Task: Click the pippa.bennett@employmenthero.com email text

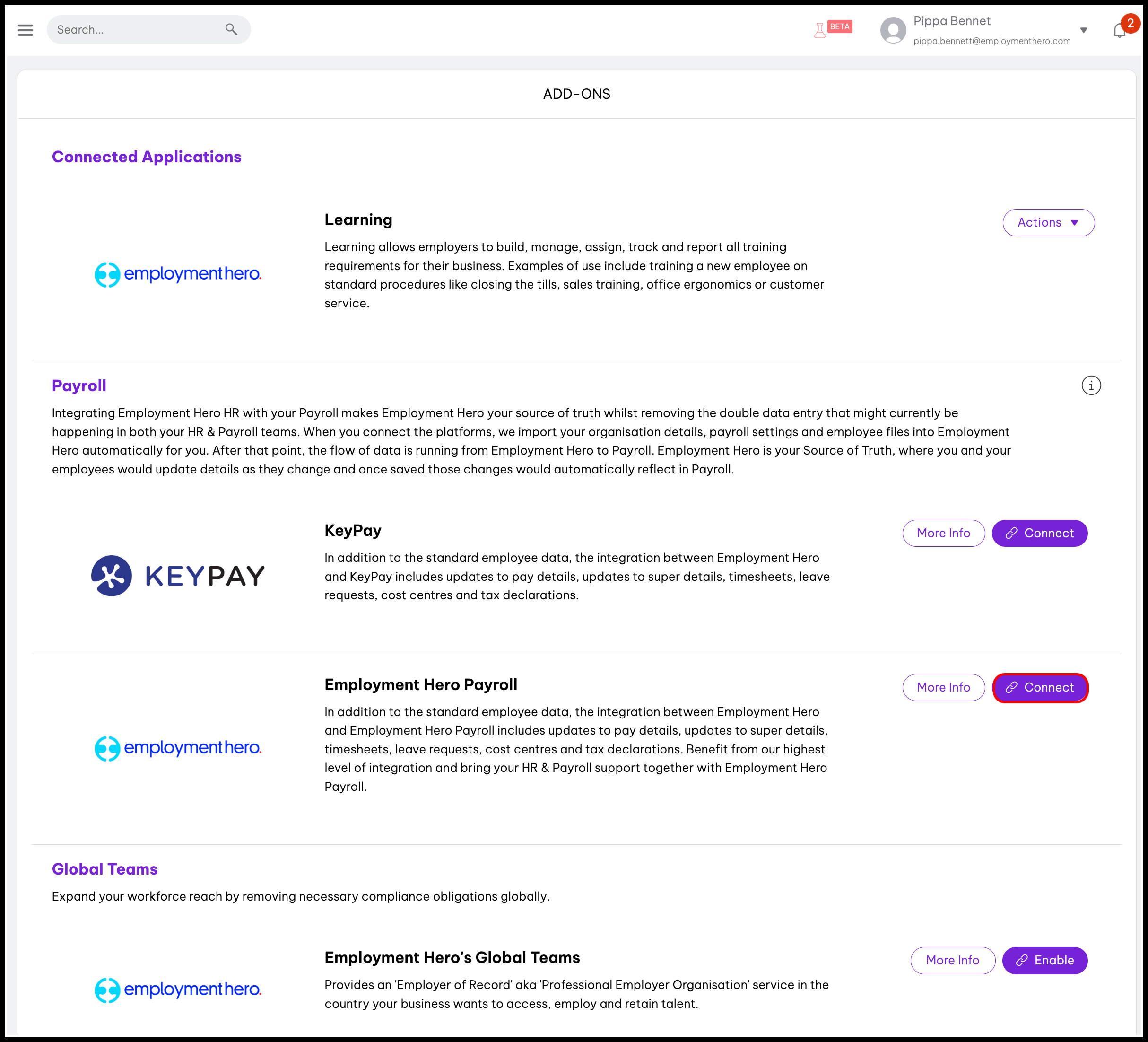Action: 992,41
